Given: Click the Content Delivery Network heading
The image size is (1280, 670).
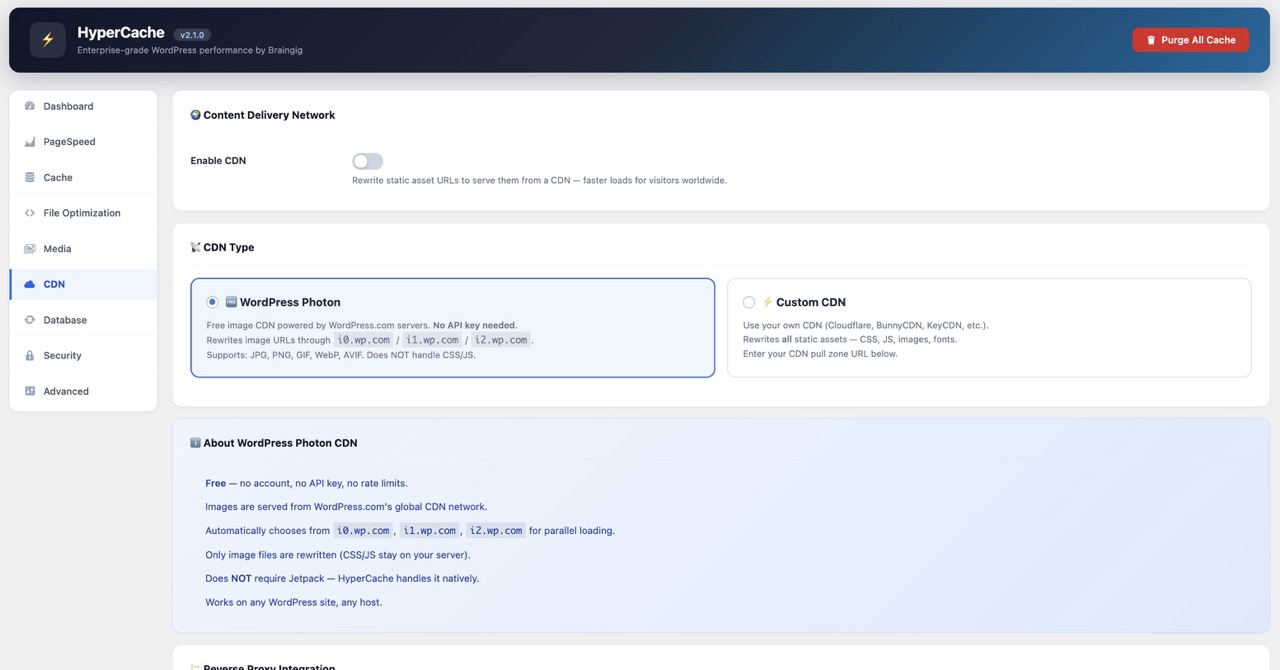Looking at the screenshot, I should coord(269,115).
